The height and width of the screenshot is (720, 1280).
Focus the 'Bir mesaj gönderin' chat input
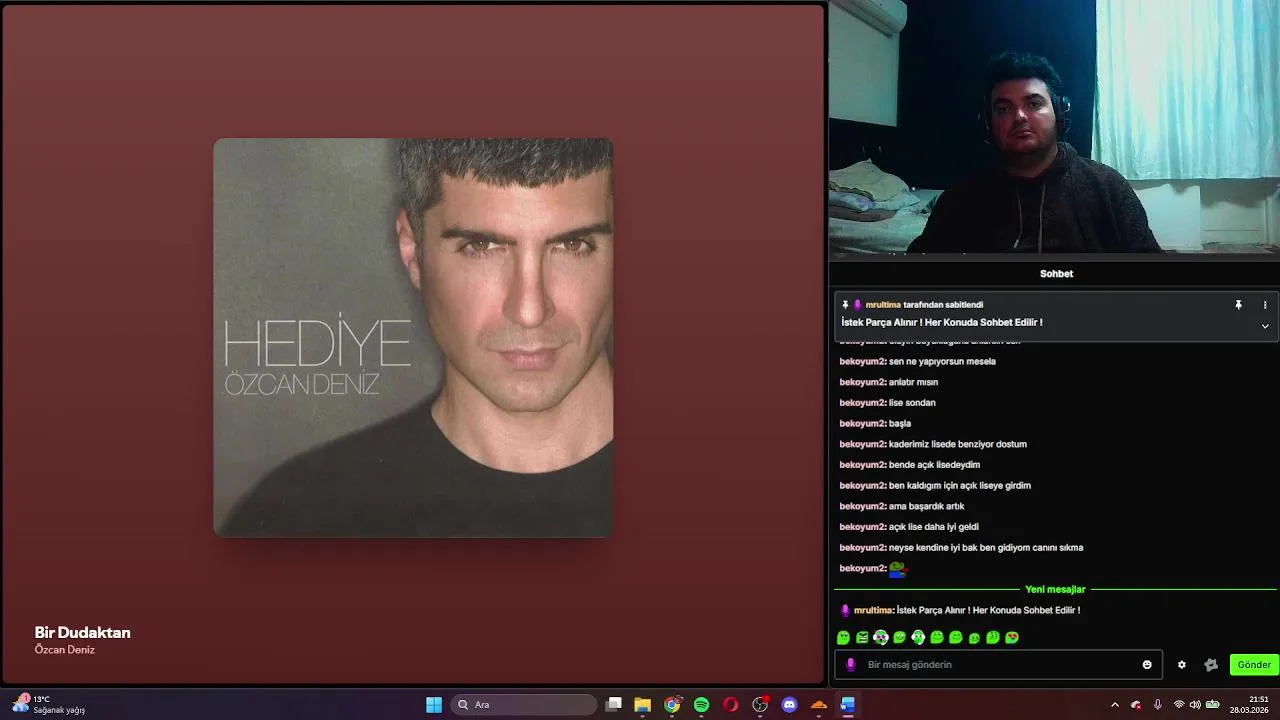coord(998,665)
